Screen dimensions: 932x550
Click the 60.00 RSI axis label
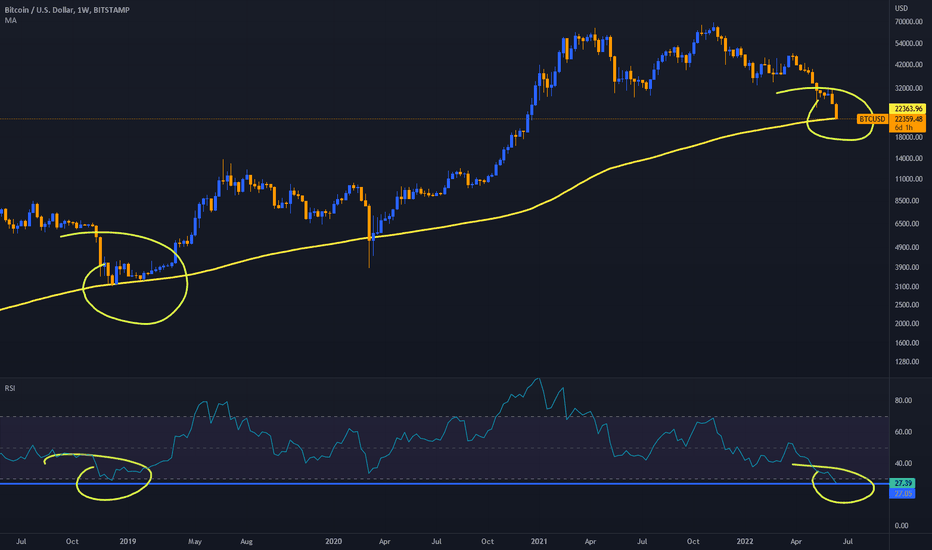(x=903, y=432)
